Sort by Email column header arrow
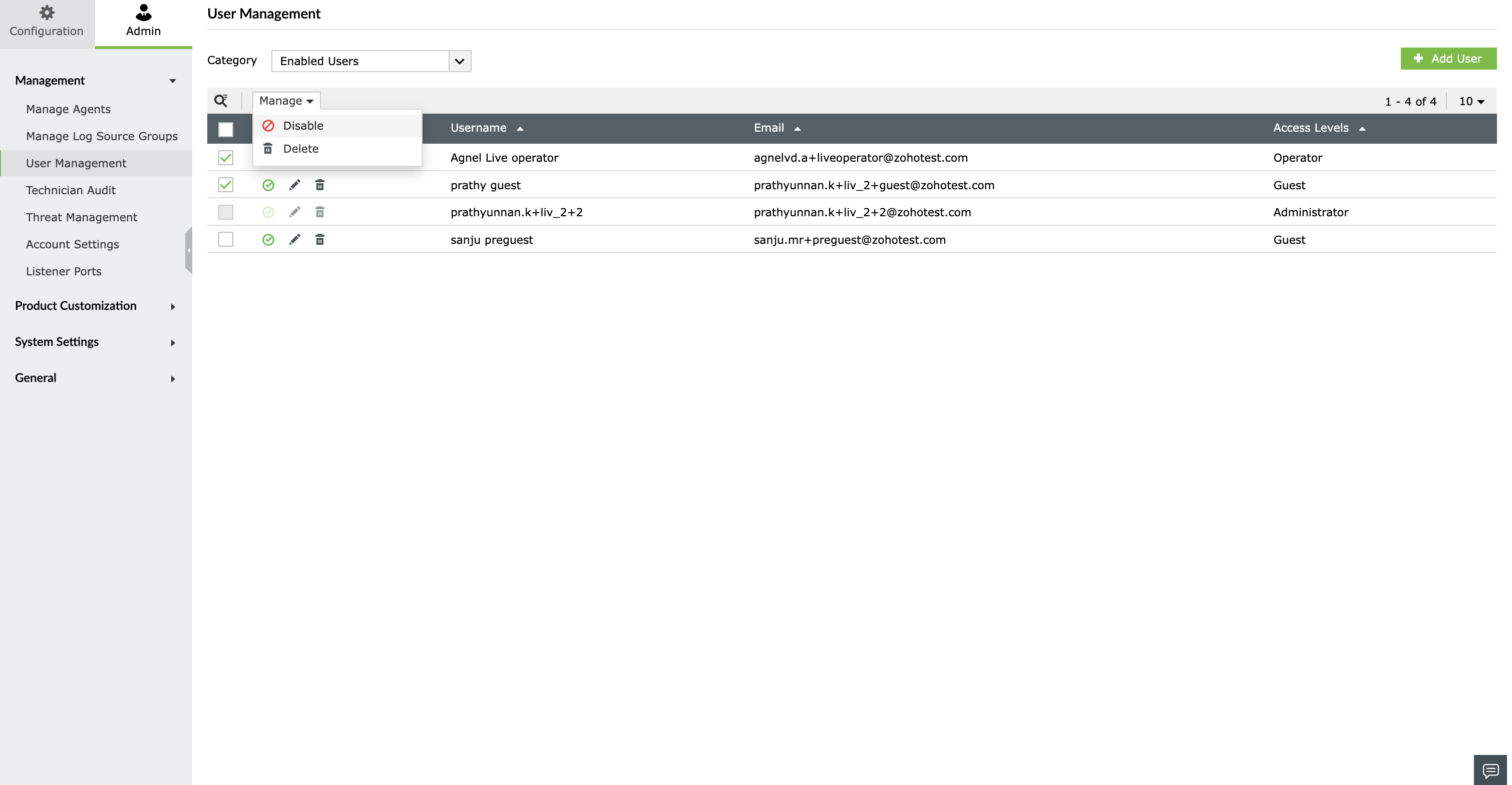Screen dimensions: 1512x785 click(797, 129)
